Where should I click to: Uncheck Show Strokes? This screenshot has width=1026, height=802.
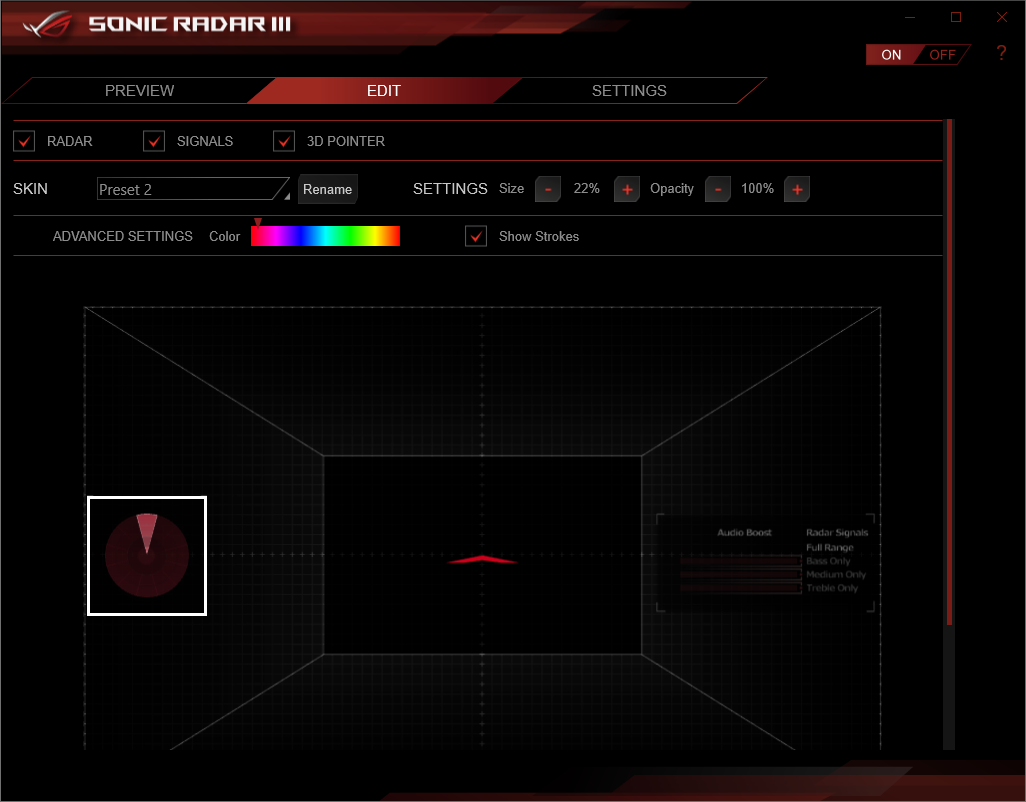coord(476,236)
